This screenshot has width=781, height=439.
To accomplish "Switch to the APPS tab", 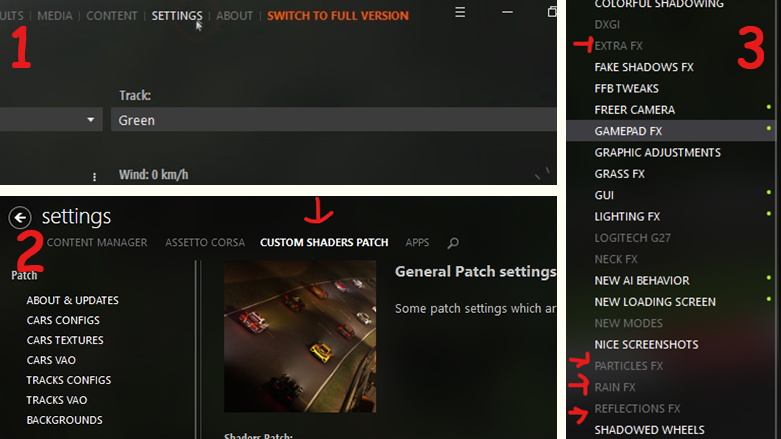I will (417, 243).
